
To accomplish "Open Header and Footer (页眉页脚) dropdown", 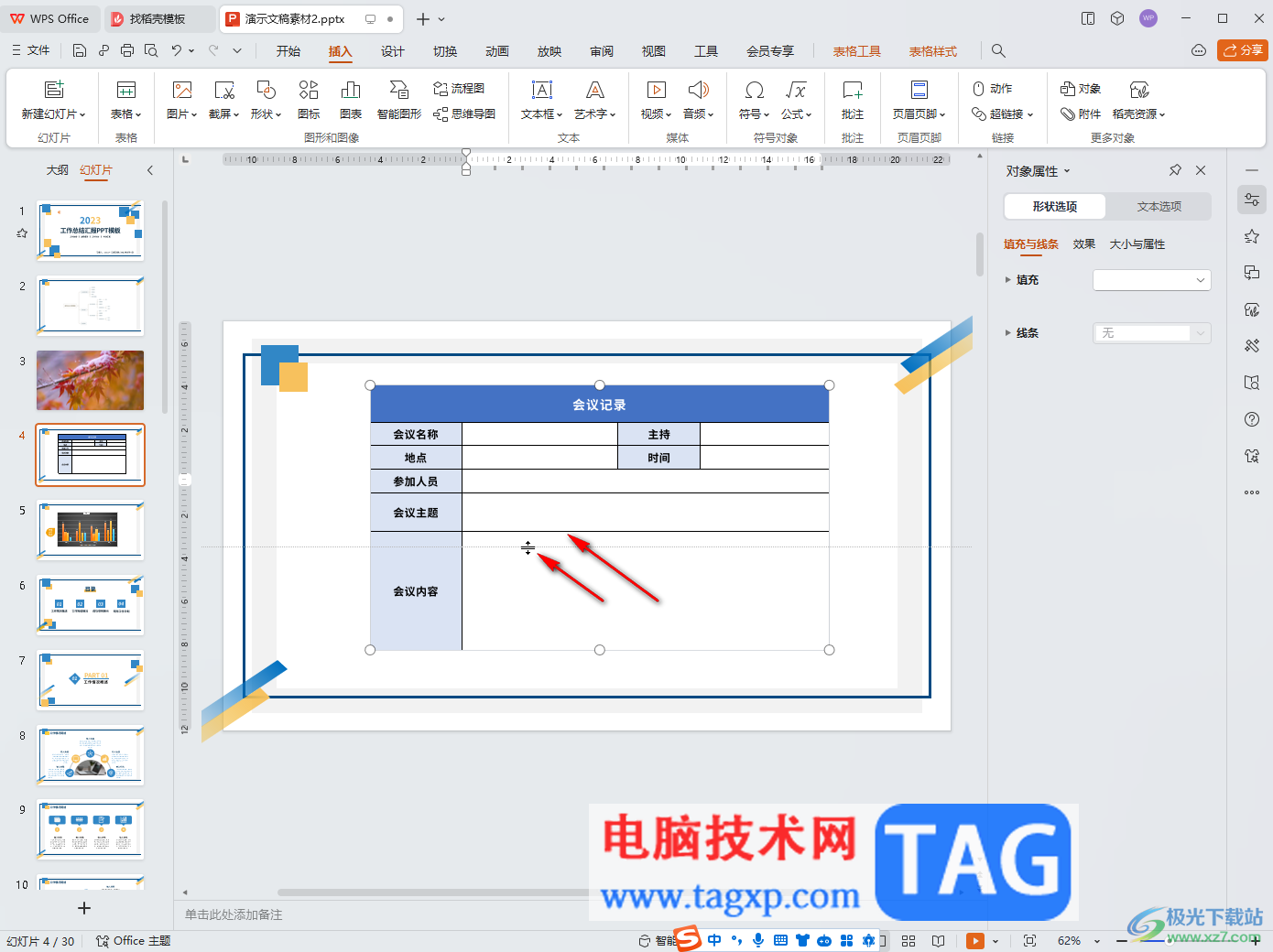I will 919,114.
